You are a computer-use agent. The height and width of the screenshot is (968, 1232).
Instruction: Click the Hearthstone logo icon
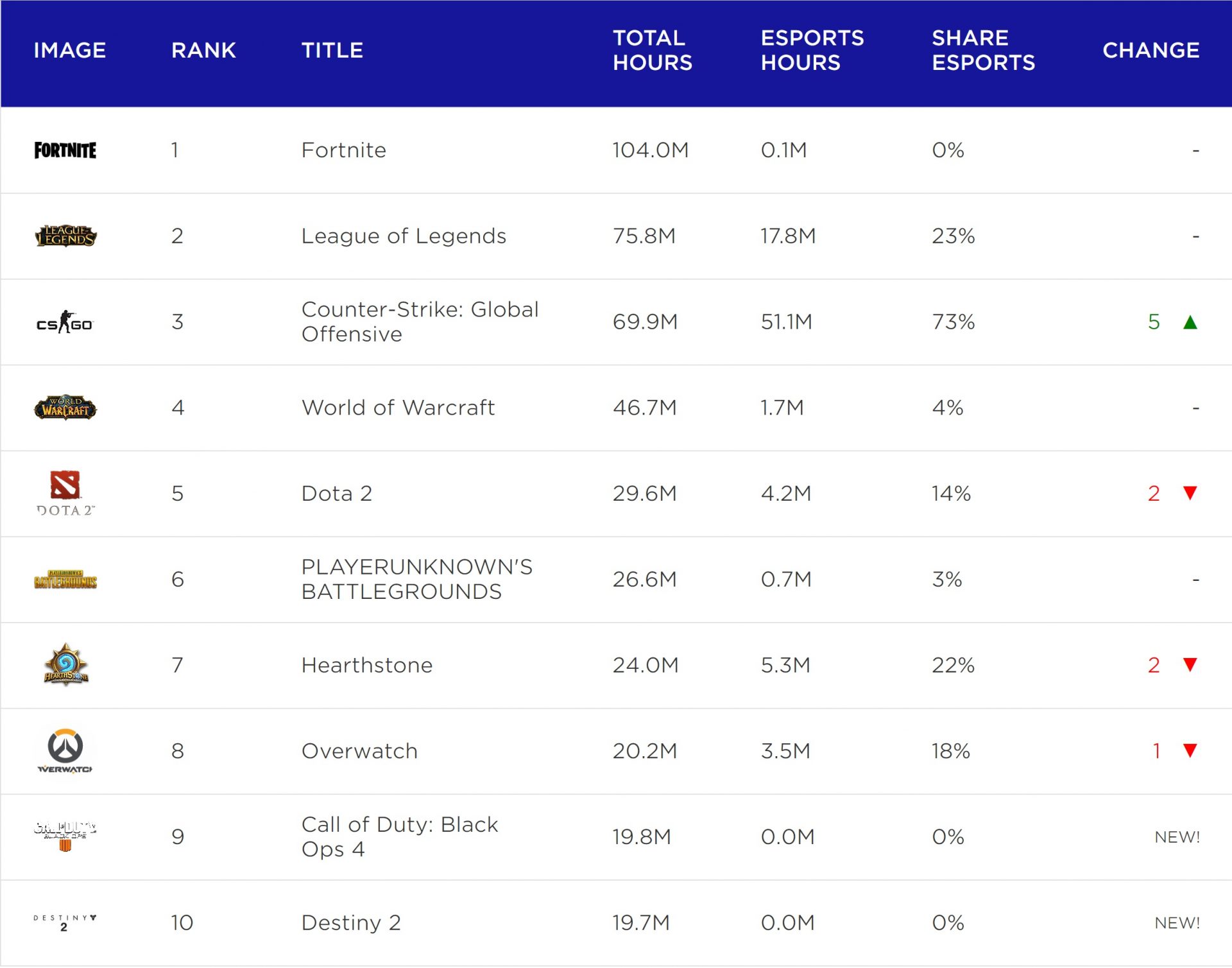65,665
